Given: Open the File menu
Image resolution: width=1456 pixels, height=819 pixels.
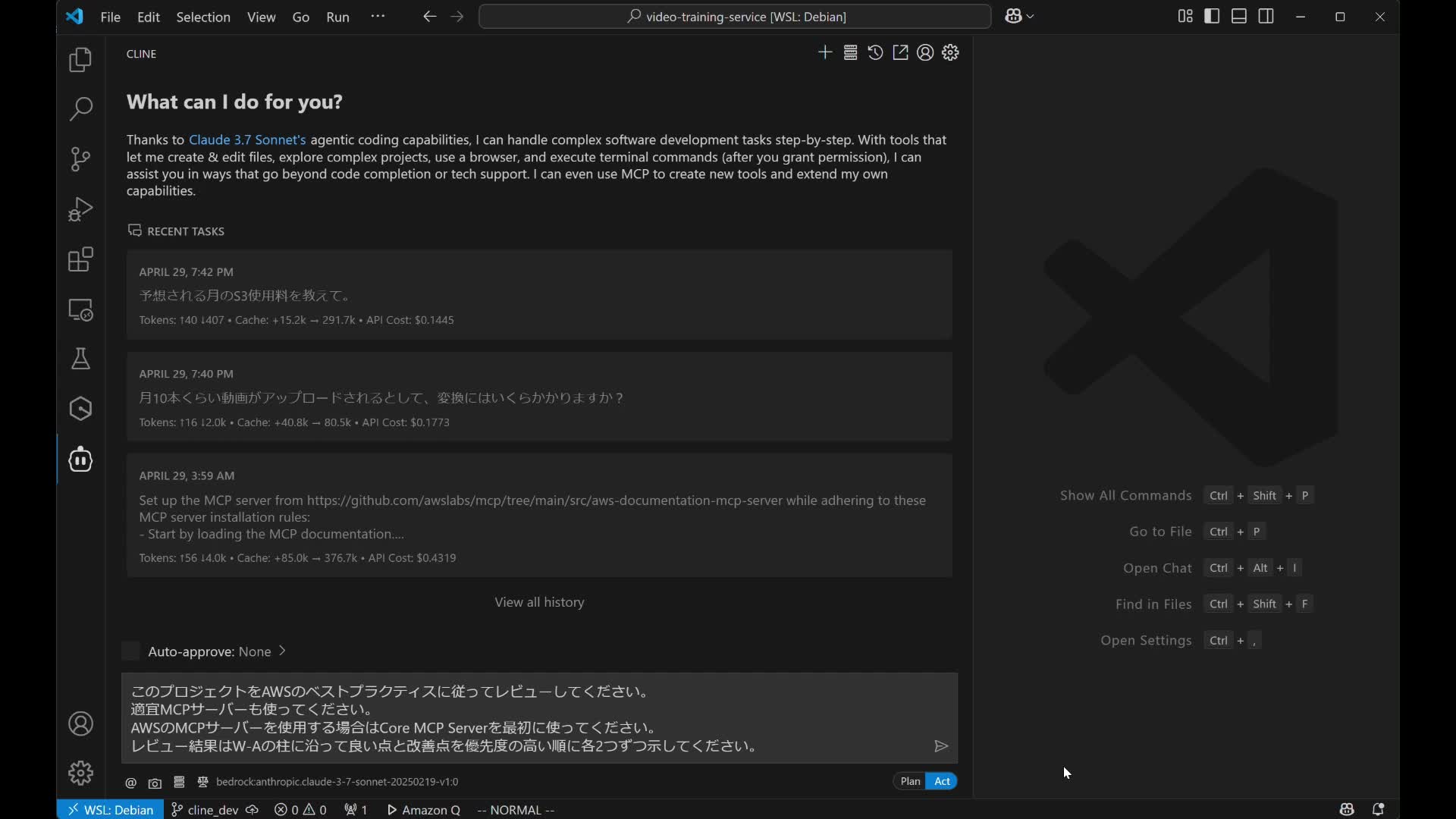Looking at the screenshot, I should click(111, 17).
